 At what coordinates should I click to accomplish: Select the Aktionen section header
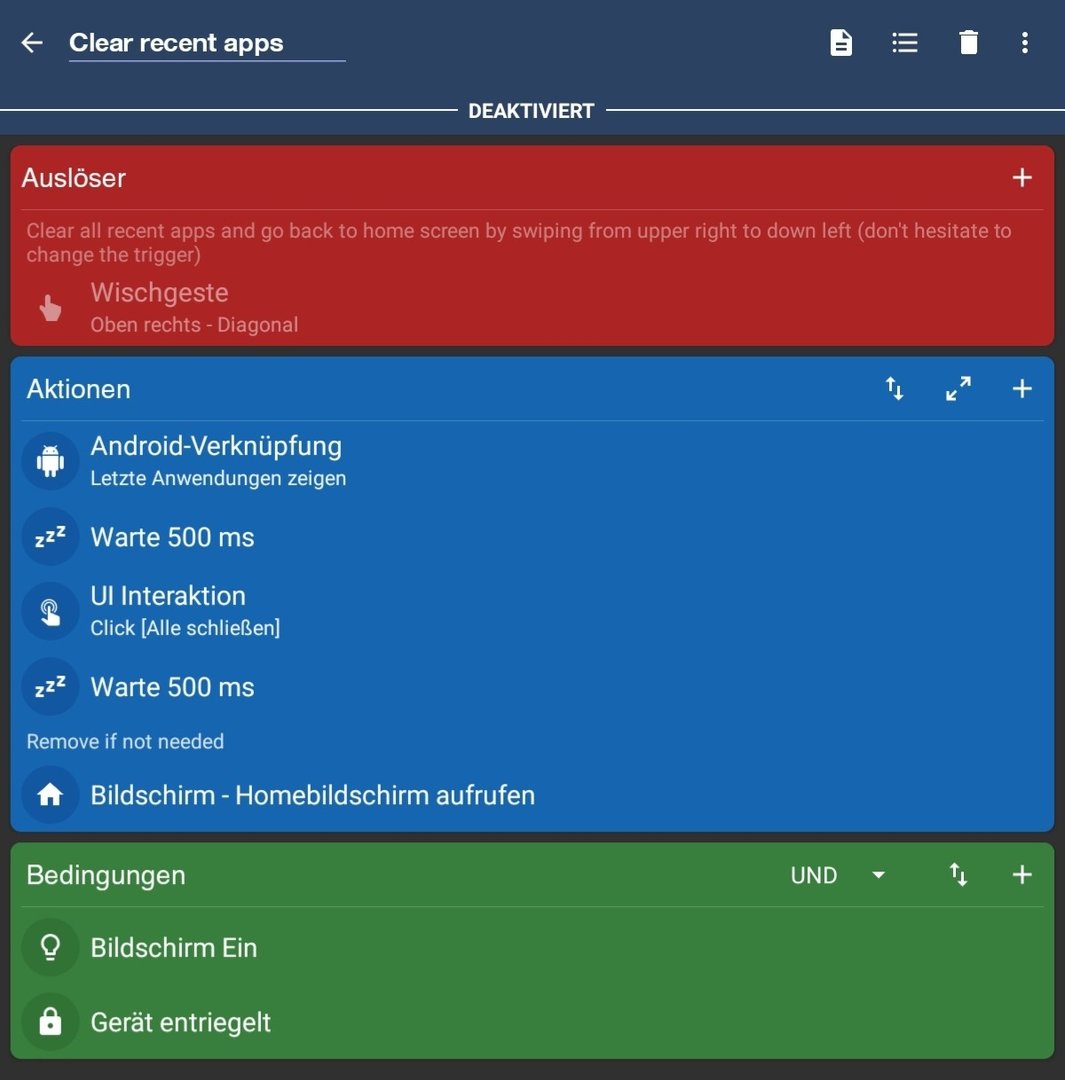(79, 389)
